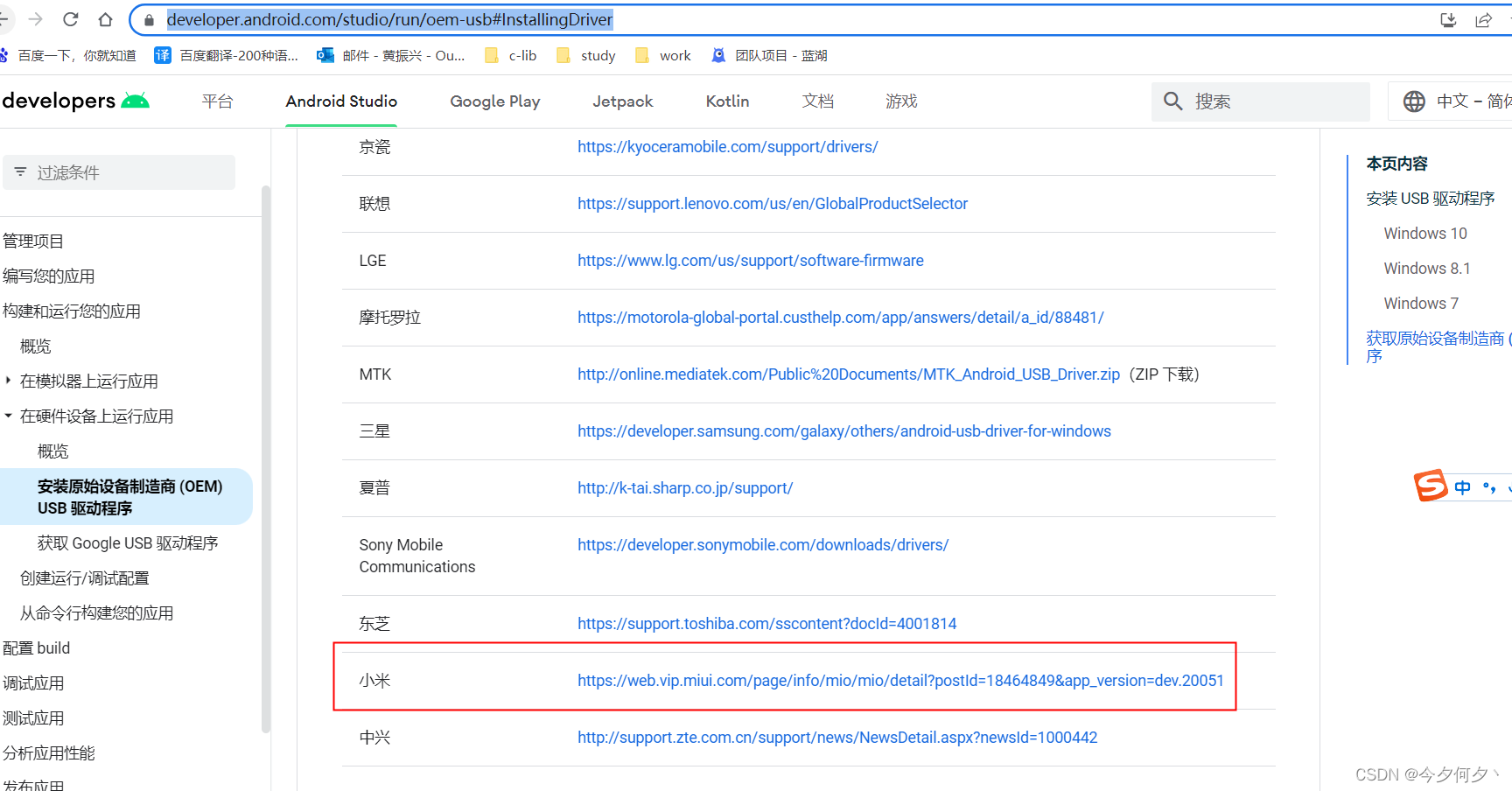This screenshot has height=791, width=1512.
Task: Open the Android Studio nav tab
Action: coord(341,101)
